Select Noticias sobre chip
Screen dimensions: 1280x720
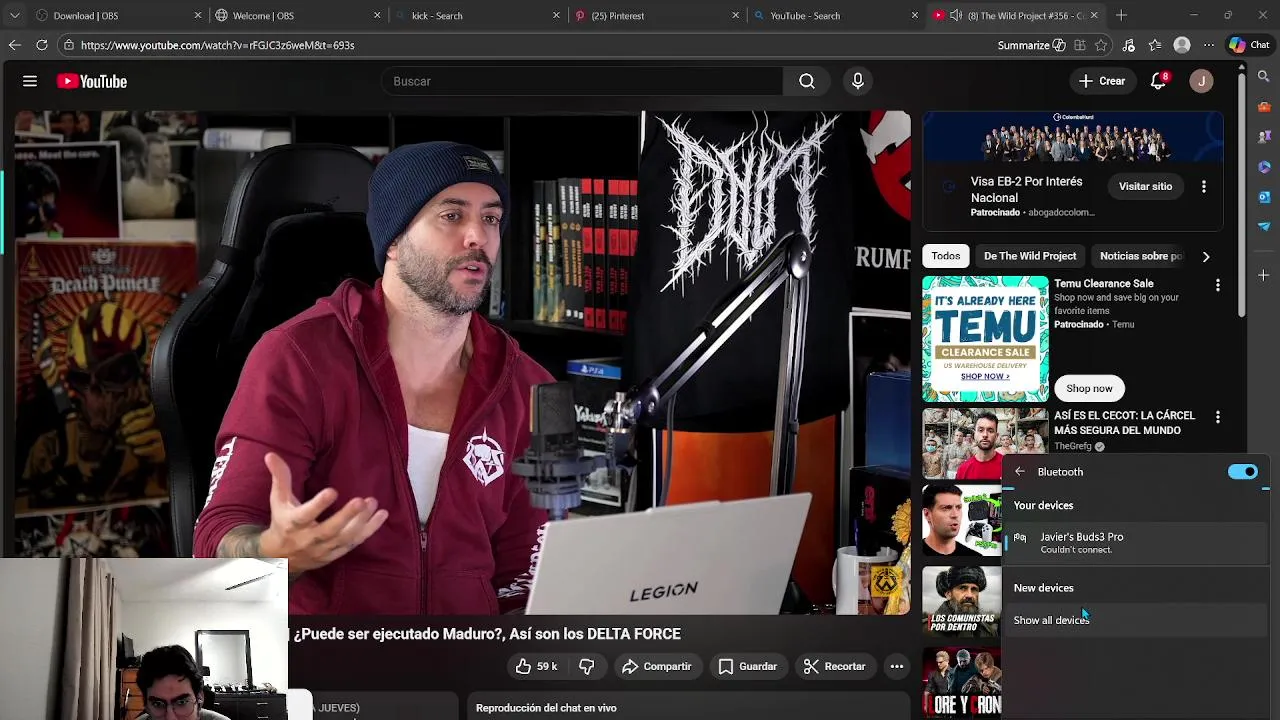click(x=1141, y=256)
